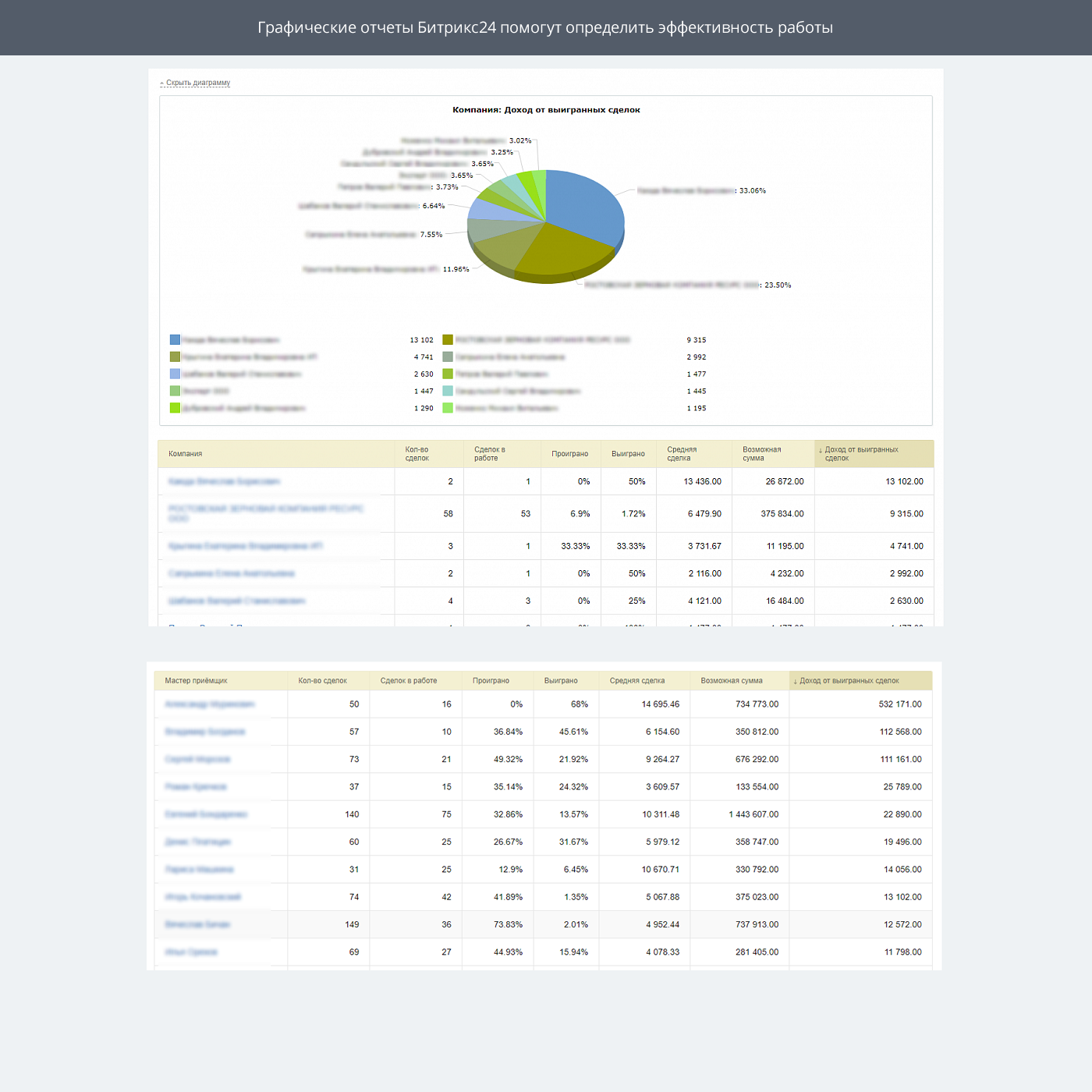Click the cell value 676 292.00
The image size is (1092, 1092).
757,760
